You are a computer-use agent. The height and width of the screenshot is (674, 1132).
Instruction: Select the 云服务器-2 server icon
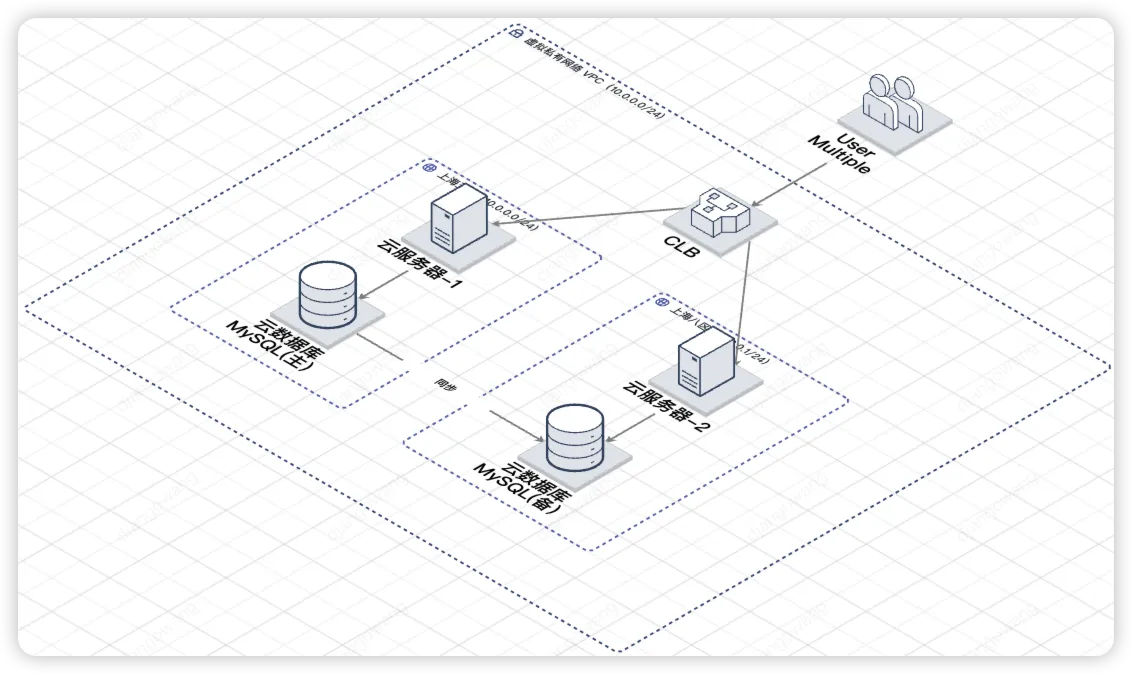click(706, 361)
